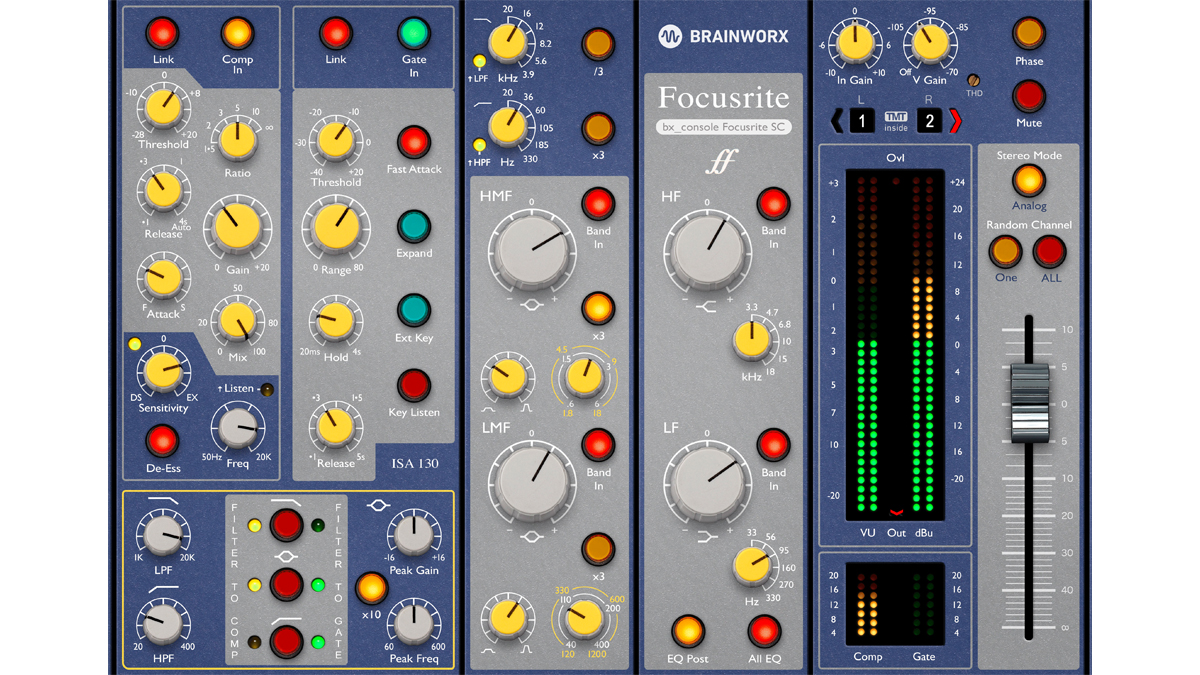Go to next channel with the red right arrow

pos(955,121)
